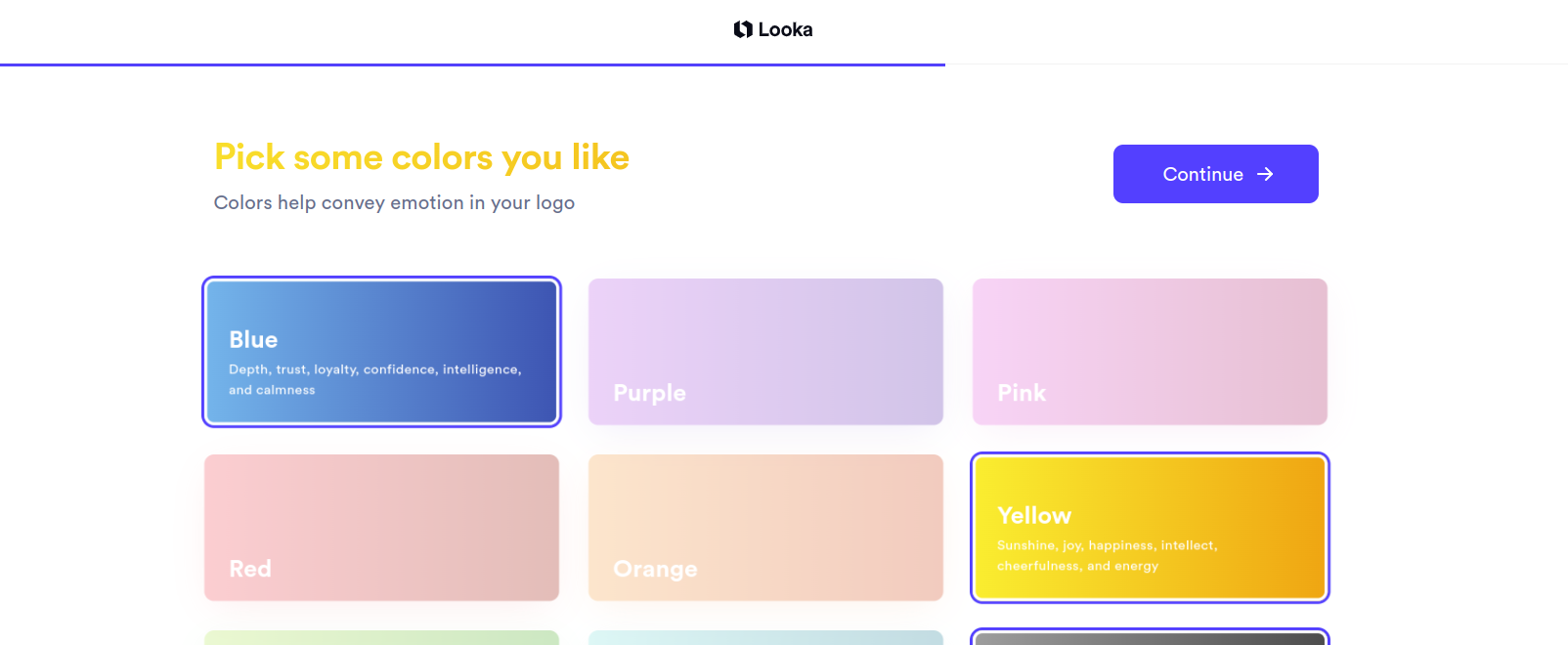Pick the Red color card
Image resolution: width=1568 pixels, height=645 pixels.
(x=381, y=528)
